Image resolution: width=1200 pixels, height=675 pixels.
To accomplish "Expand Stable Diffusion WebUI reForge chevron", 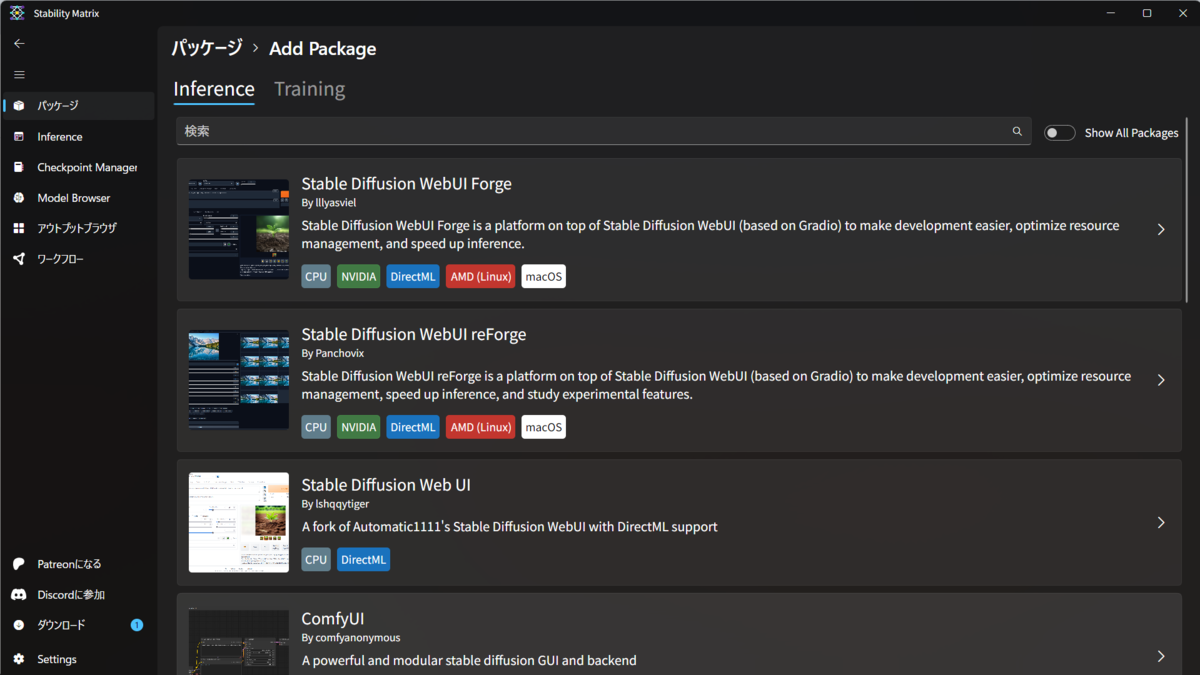I will pos(1161,380).
